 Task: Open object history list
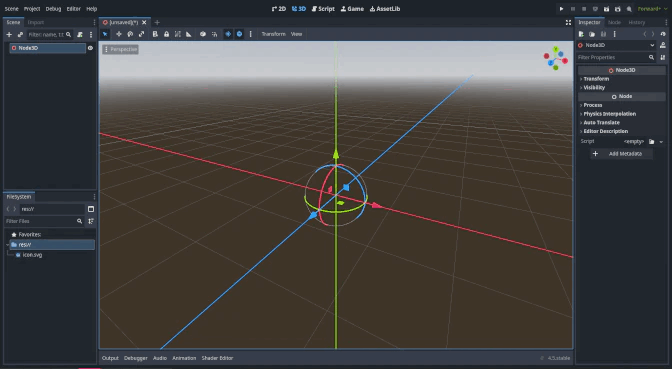coord(663,34)
